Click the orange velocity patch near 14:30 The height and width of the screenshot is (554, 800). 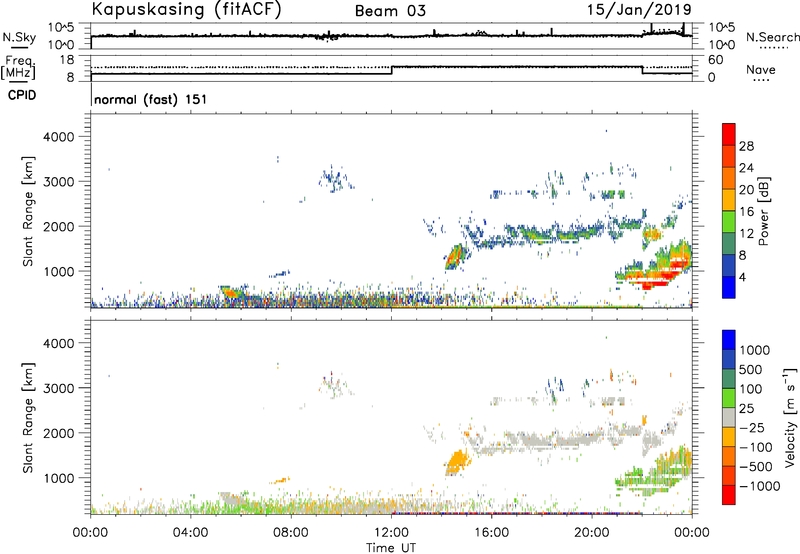(x=457, y=463)
